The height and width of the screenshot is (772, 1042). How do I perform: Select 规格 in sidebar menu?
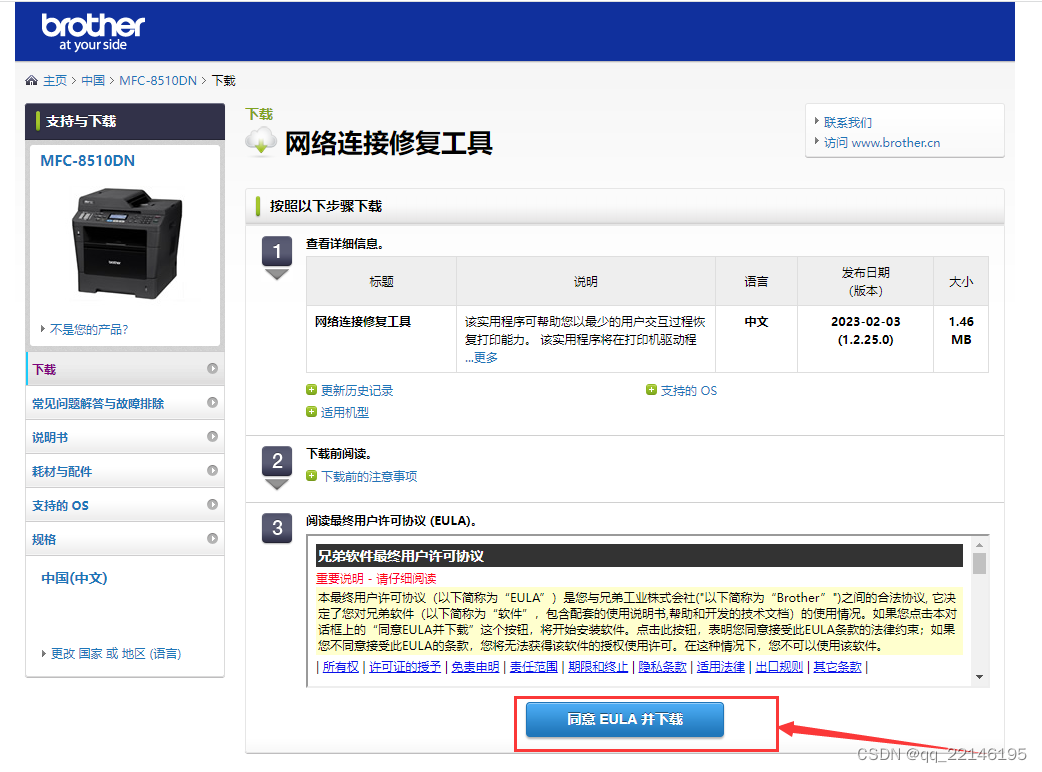[x=125, y=539]
